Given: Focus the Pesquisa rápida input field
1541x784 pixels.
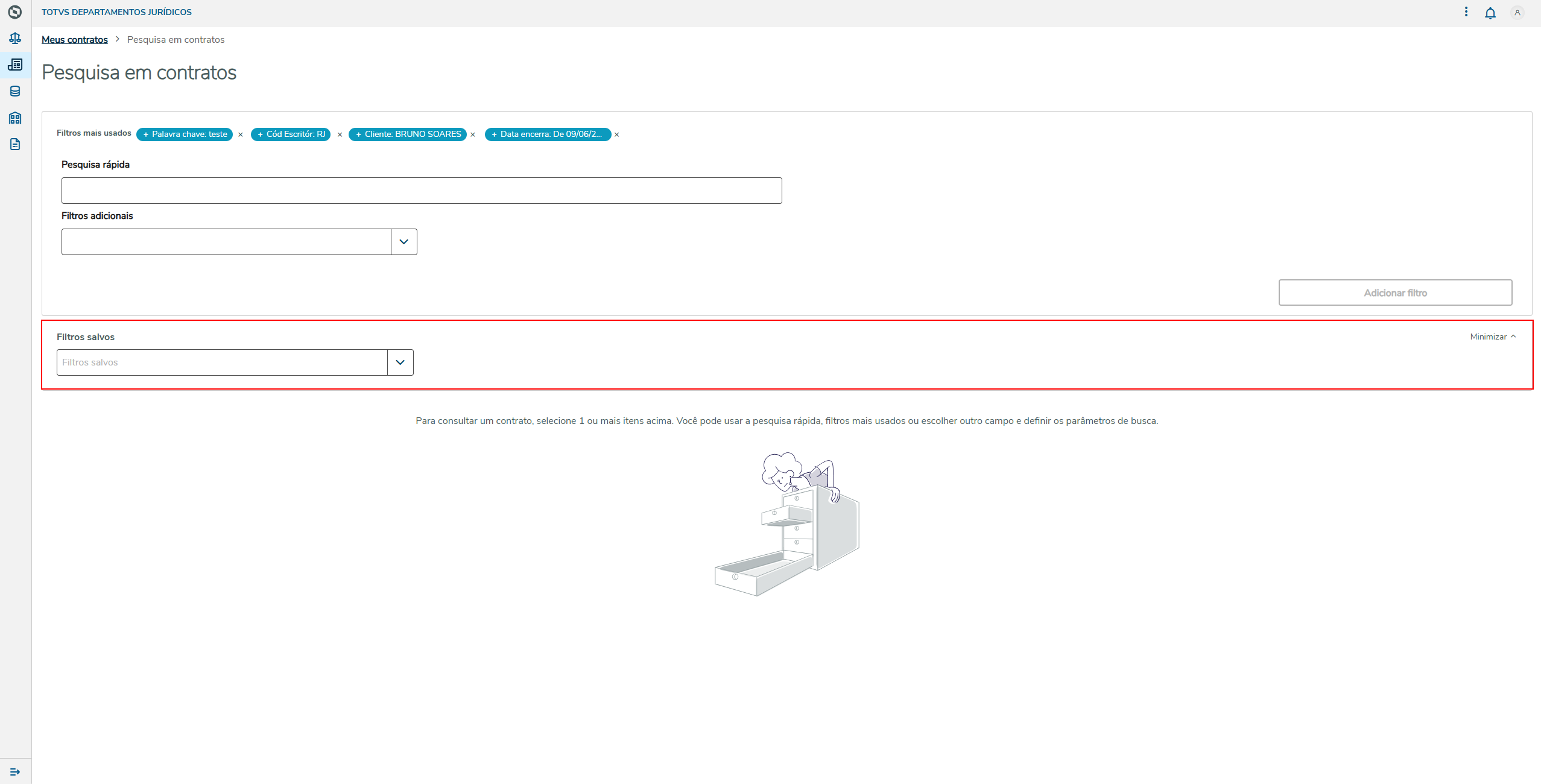Looking at the screenshot, I should tap(422, 191).
